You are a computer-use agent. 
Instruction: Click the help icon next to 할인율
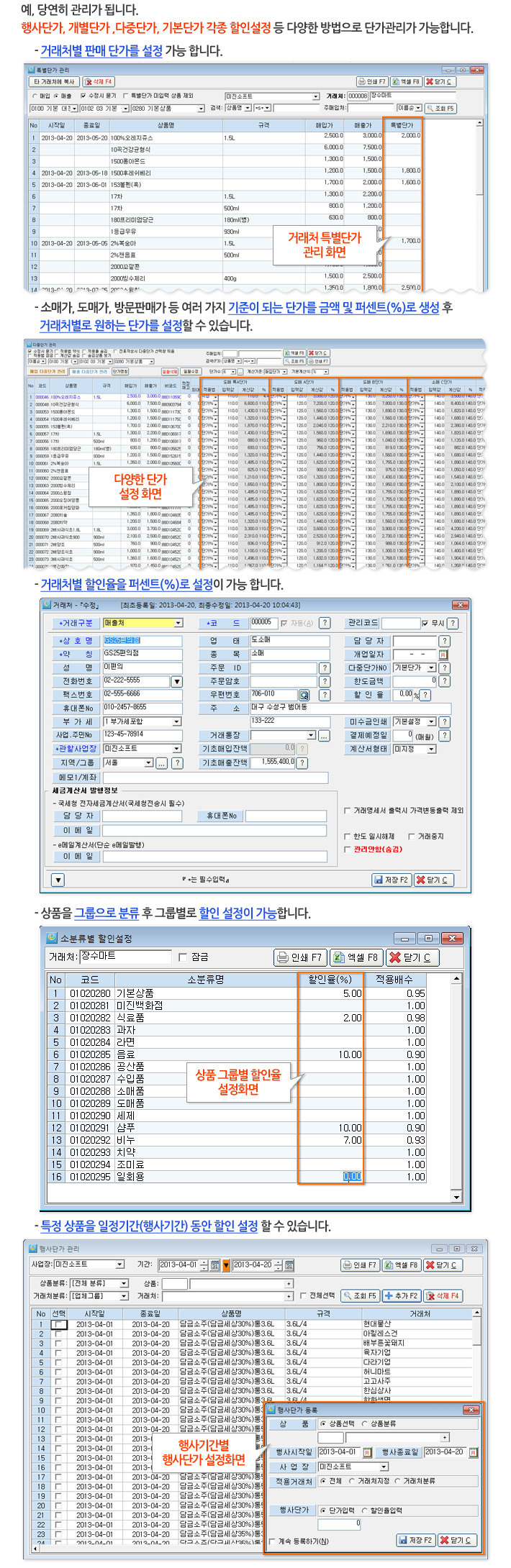pyautogui.click(x=425, y=695)
